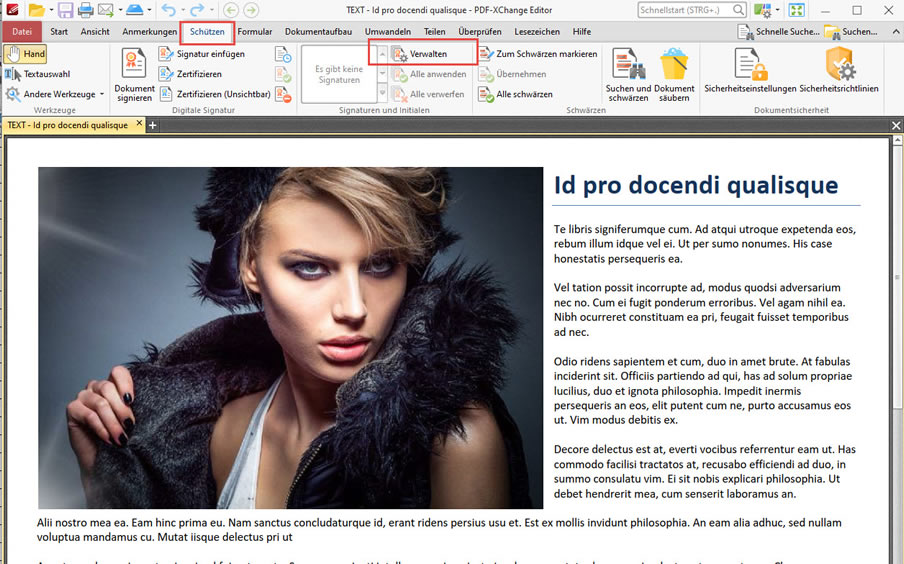
Task: Redo the last action
Action: [197, 10]
